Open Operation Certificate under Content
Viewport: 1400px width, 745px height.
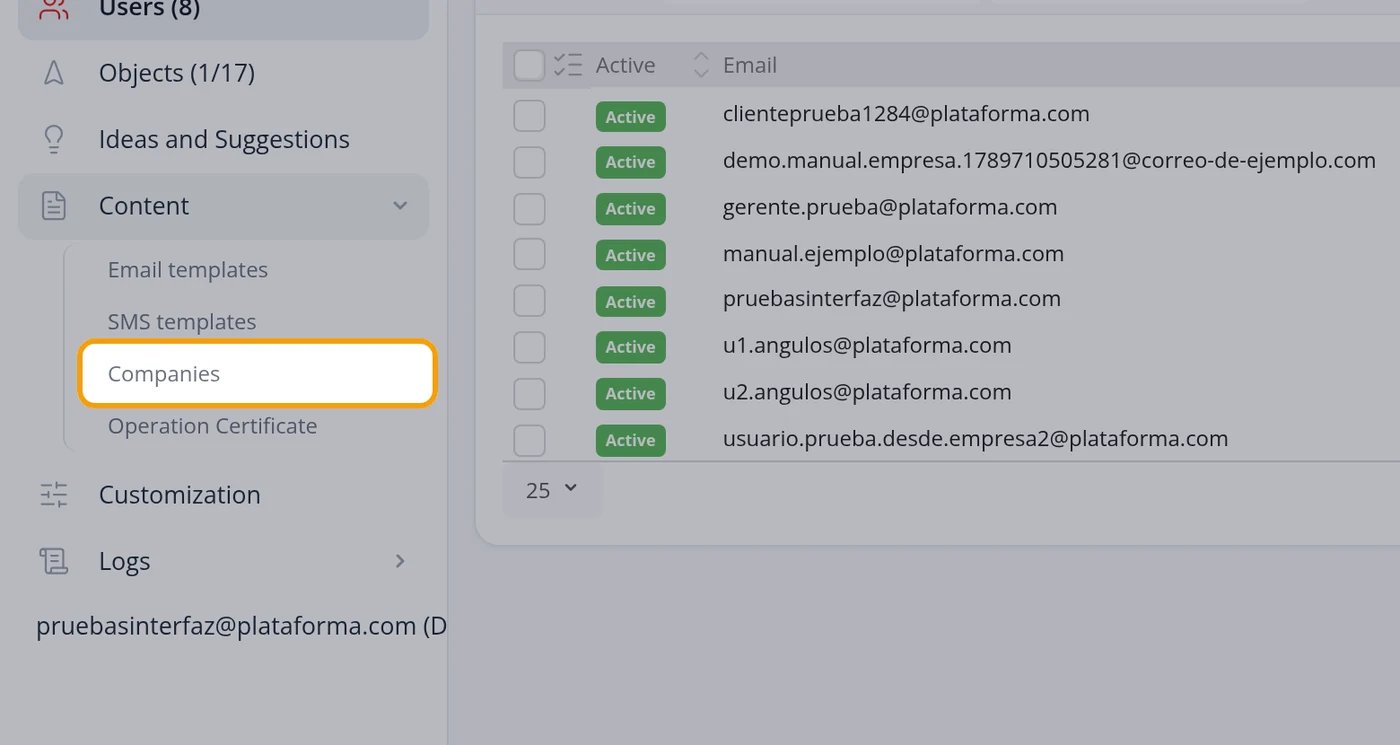(x=212, y=426)
